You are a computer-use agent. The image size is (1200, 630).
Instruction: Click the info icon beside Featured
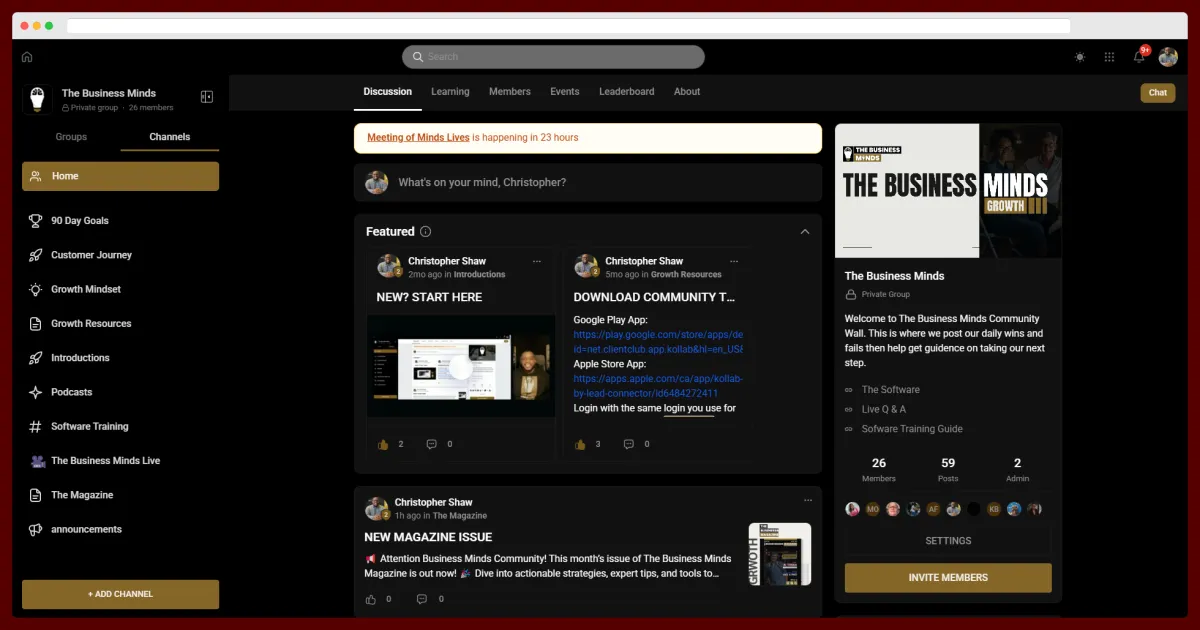pyautogui.click(x=425, y=232)
